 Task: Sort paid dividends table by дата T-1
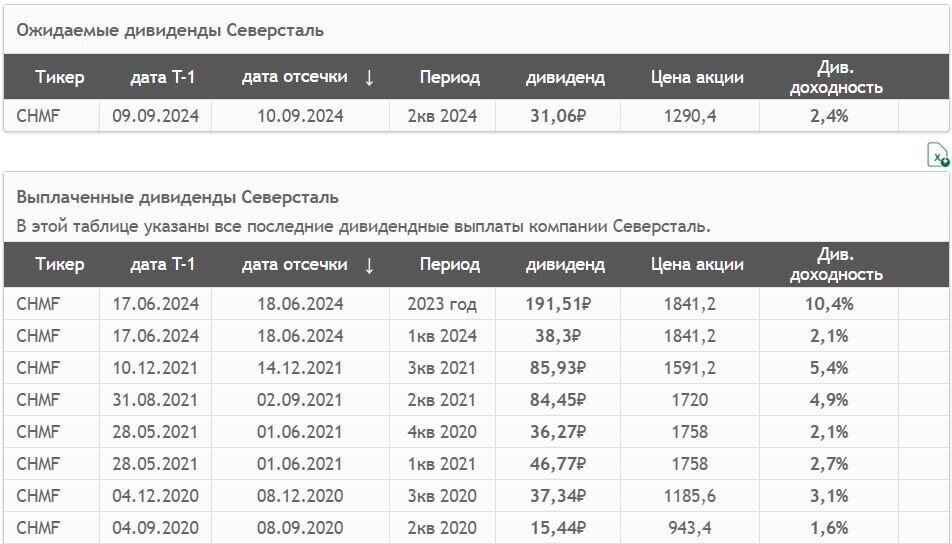tap(162, 264)
